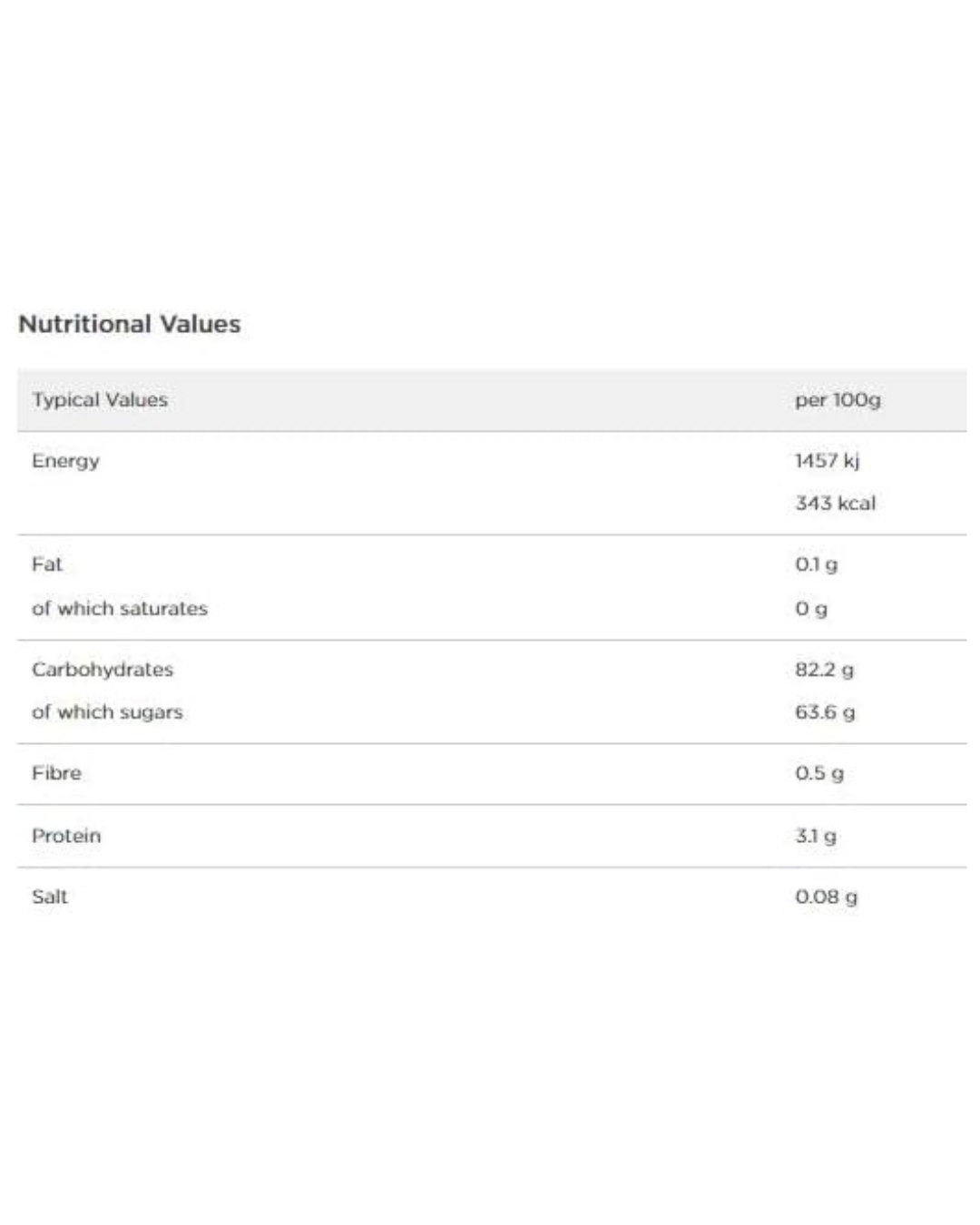Select the 0.1 g fat value
Screen dimensions: 980x1225
817,564
